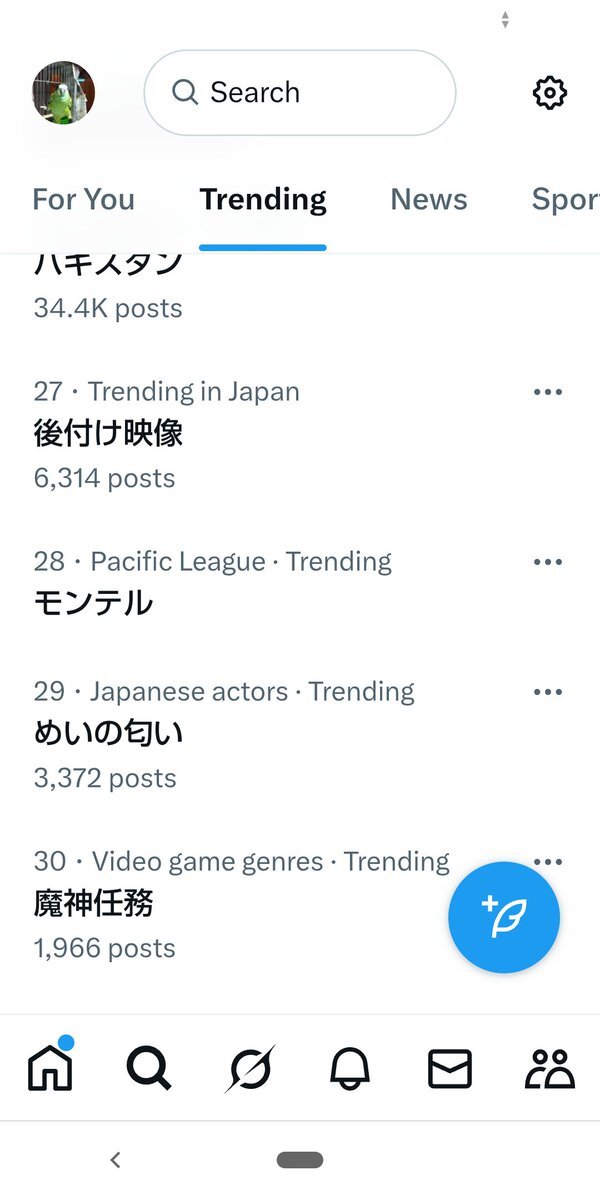The height and width of the screenshot is (1200, 600).
Task: Open the めいの匂い trending topic
Action: tap(108, 734)
